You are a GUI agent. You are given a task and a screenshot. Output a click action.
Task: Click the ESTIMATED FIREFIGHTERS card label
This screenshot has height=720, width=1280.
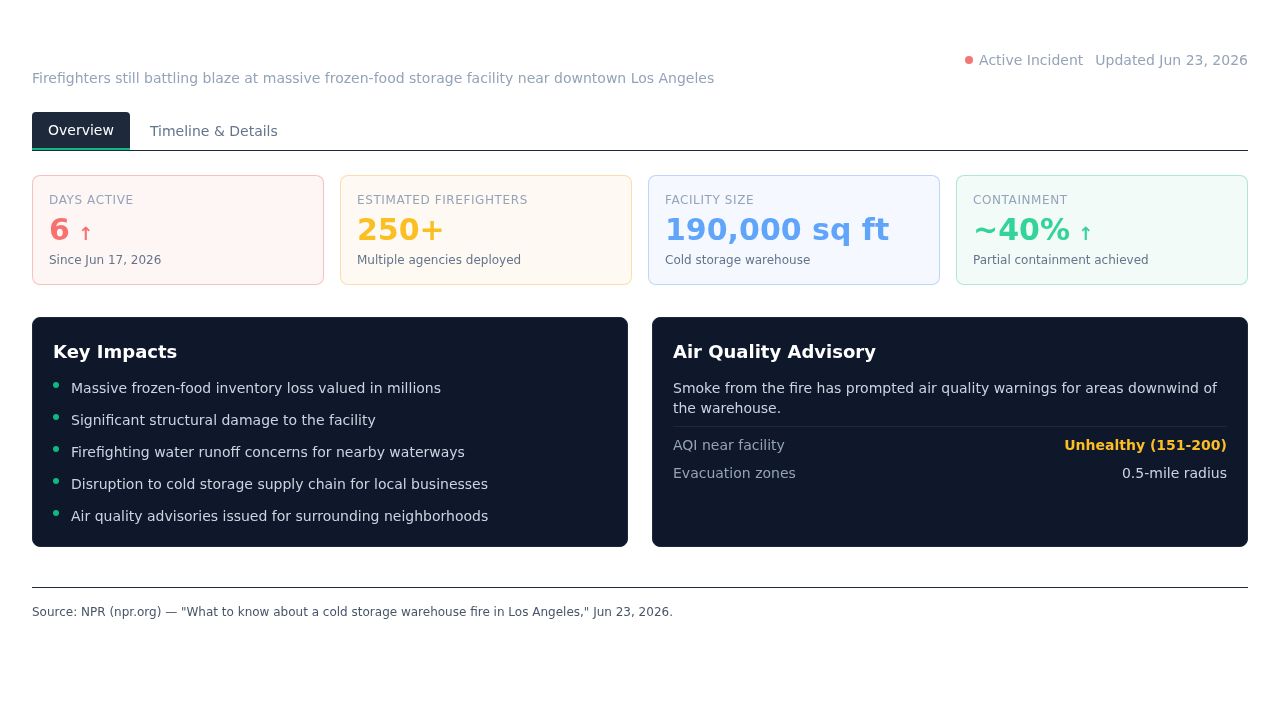tap(442, 200)
